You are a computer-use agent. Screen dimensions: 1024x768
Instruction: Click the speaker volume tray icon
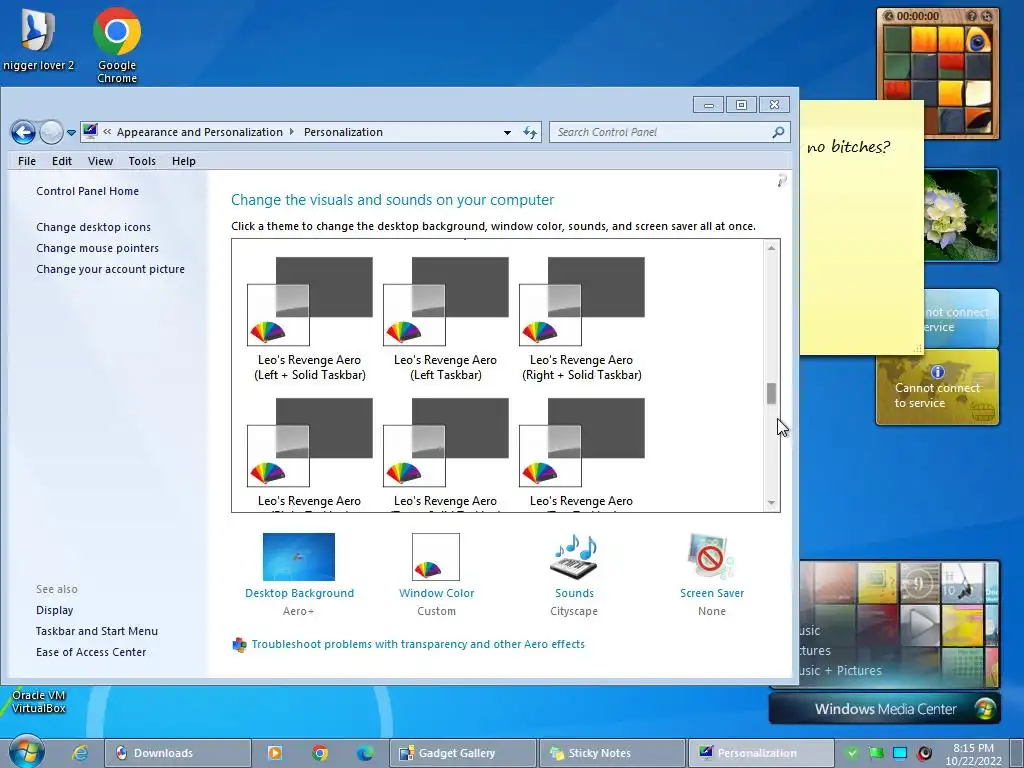(x=924, y=753)
